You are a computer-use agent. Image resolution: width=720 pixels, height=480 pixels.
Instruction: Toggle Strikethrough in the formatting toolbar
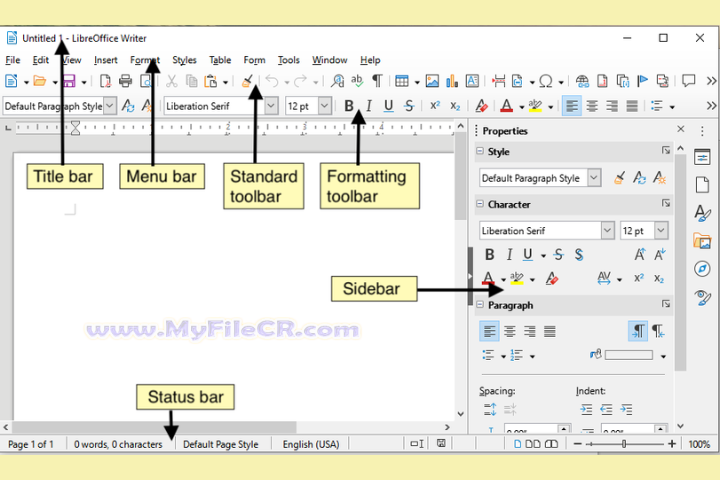[x=409, y=106]
